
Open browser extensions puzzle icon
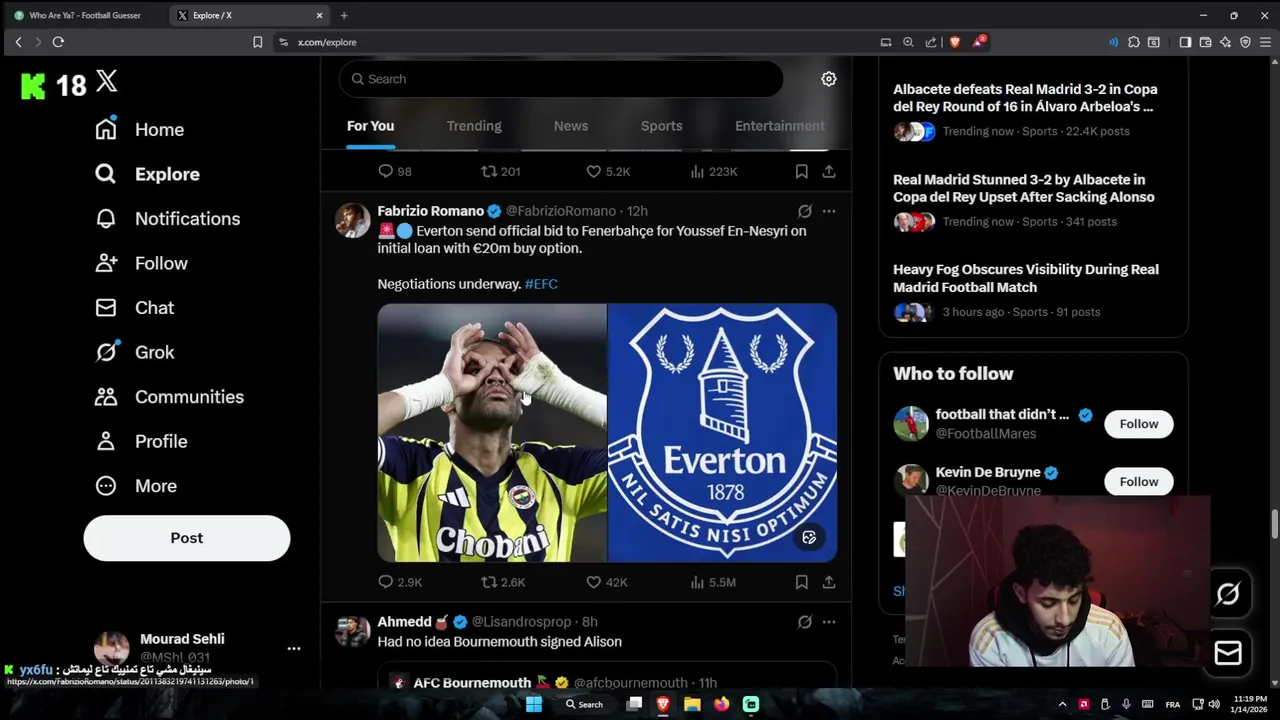coord(1133,42)
